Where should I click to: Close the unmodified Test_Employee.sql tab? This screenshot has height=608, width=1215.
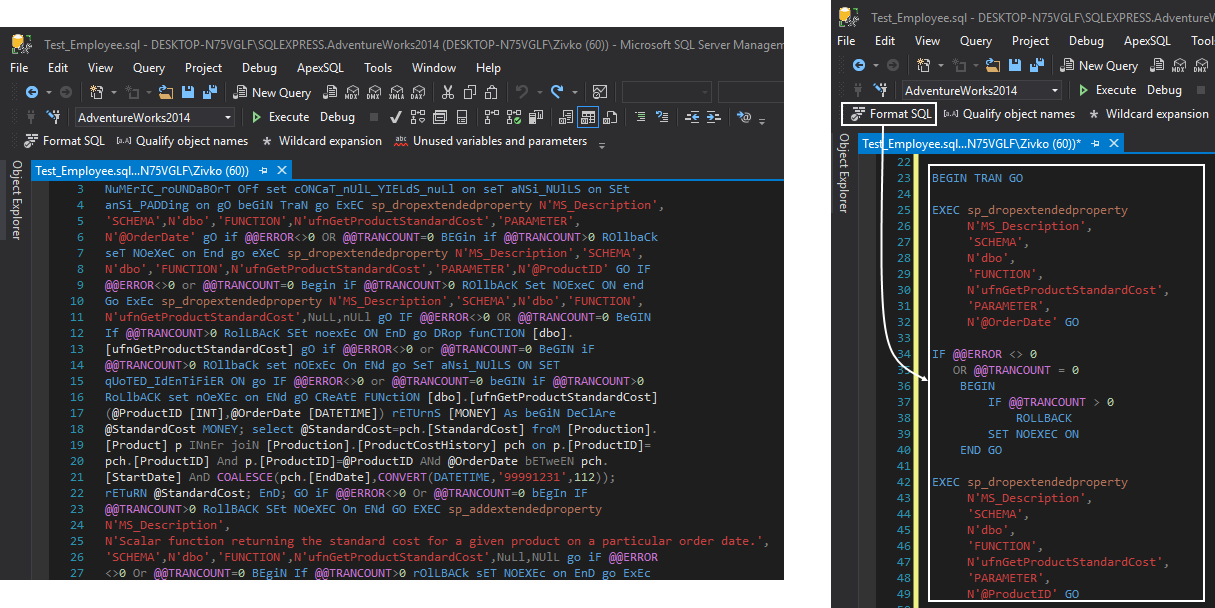click(x=282, y=170)
